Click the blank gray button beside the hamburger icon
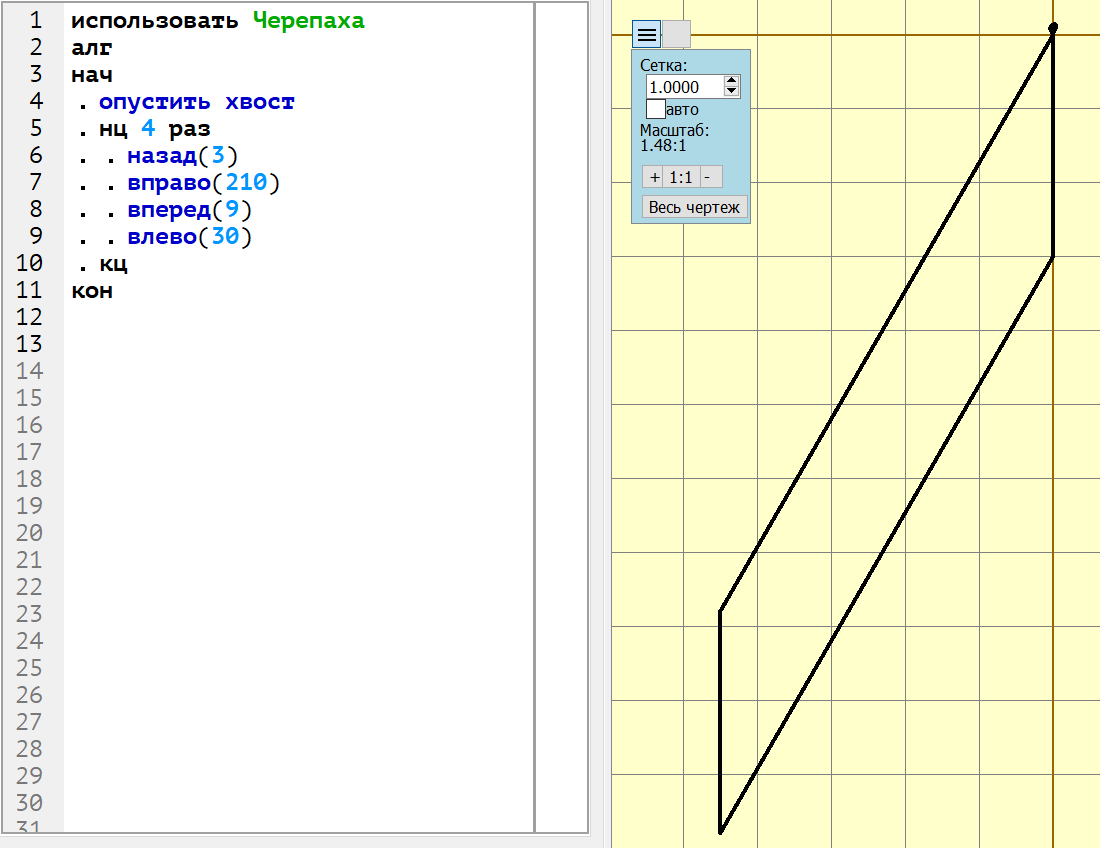The height and width of the screenshot is (848, 1100). coord(676,34)
